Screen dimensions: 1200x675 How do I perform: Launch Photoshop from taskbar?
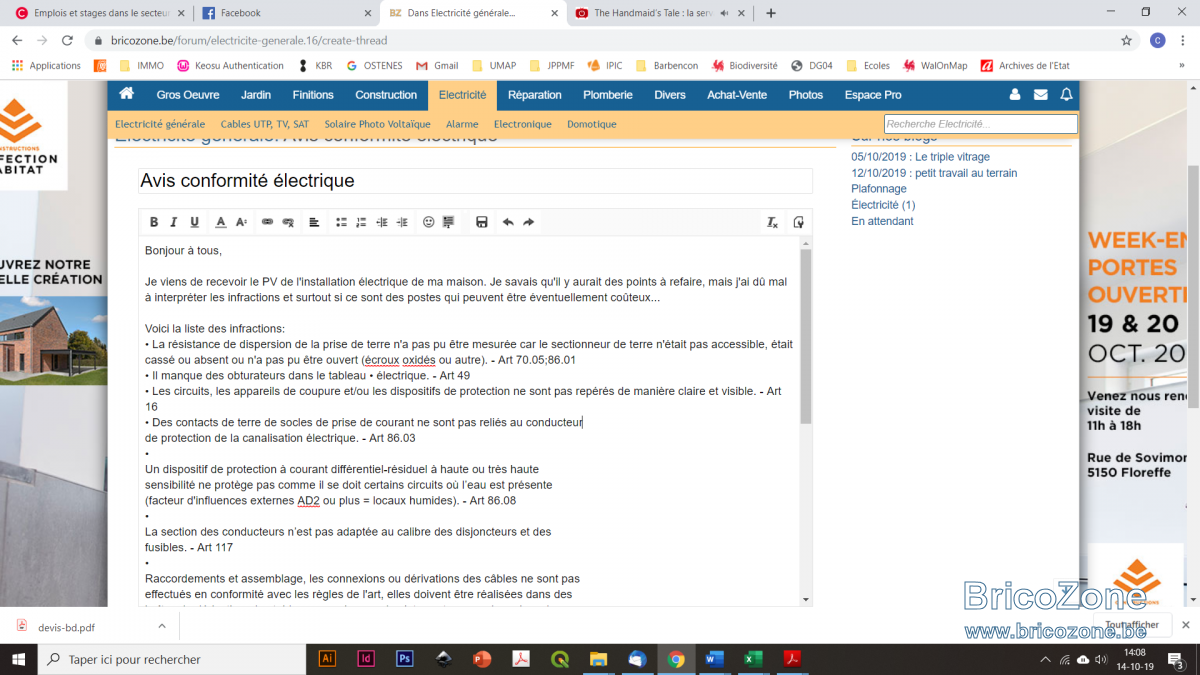(x=405, y=659)
